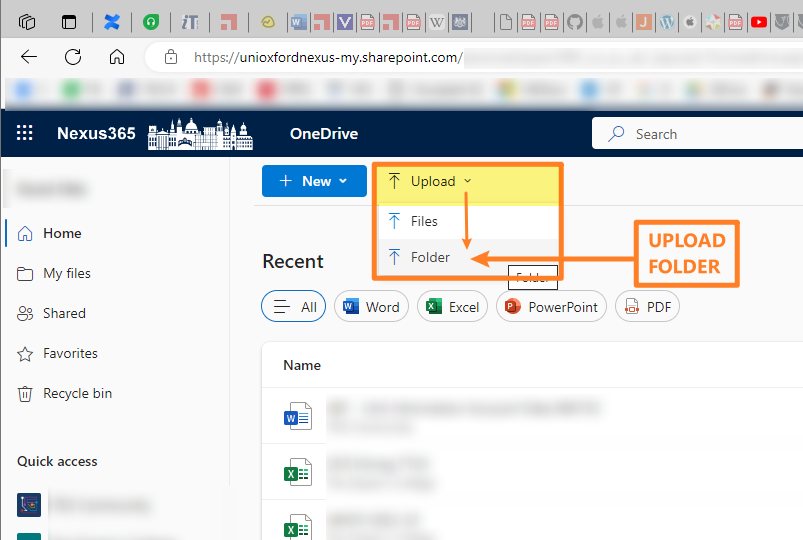Viewport: 803px width, 540px height.
Task: Open the tab actions menu icon
Action: click(x=69, y=22)
